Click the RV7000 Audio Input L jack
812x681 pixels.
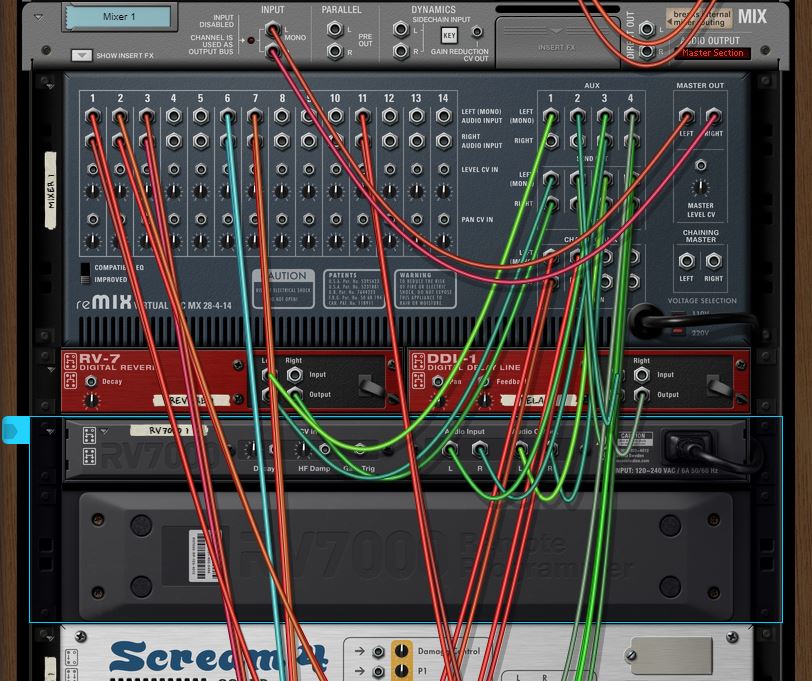pyautogui.click(x=450, y=448)
